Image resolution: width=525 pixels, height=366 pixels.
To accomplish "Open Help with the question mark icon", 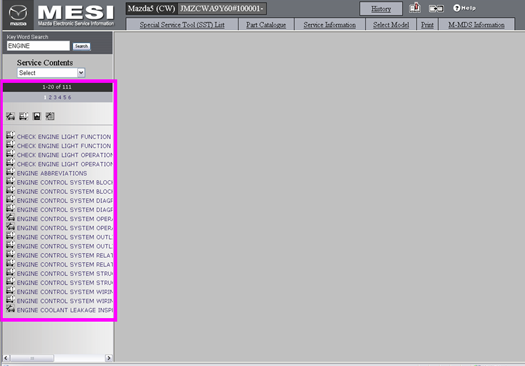I will (464, 8).
